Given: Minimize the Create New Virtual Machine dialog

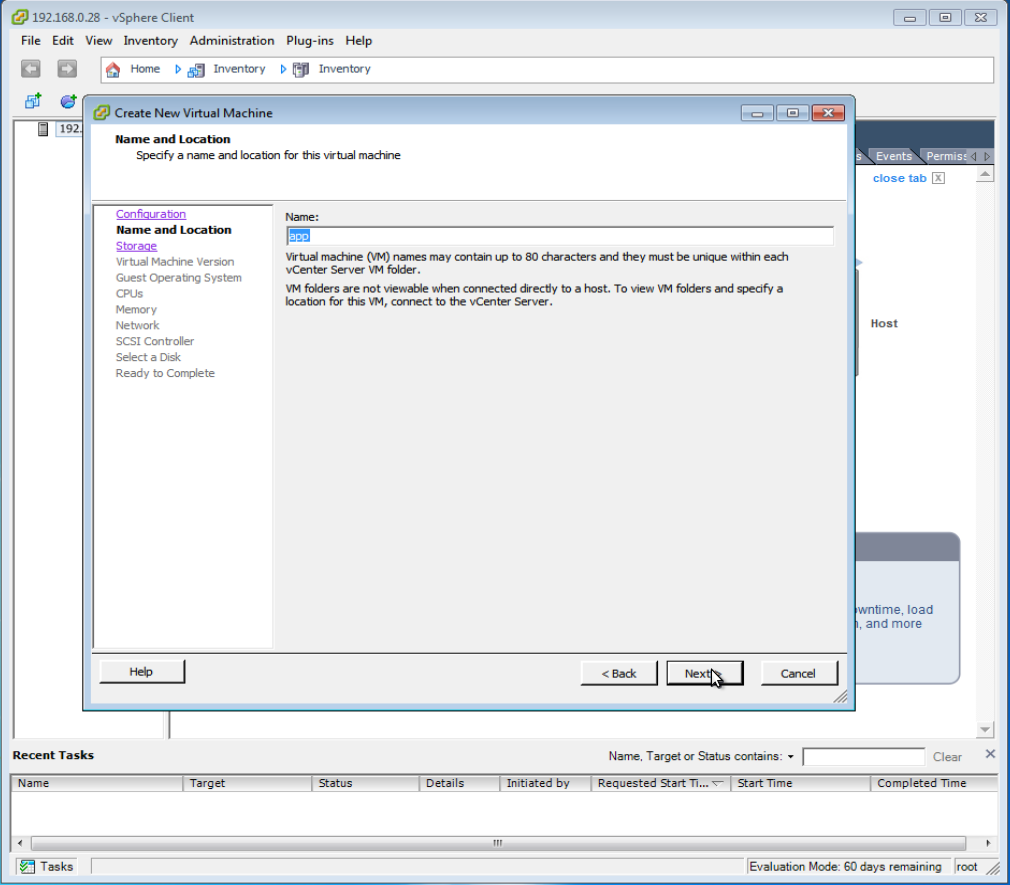Looking at the screenshot, I should click(757, 113).
